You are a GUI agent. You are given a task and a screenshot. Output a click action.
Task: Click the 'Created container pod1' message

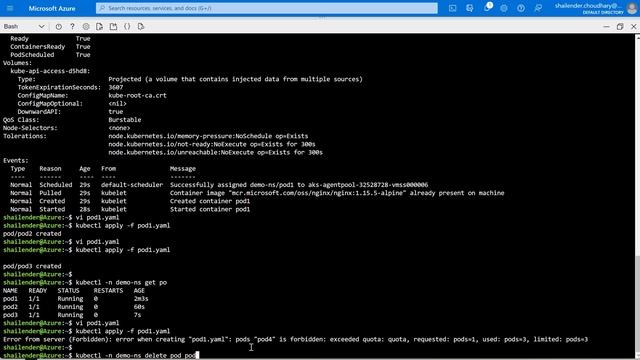(x=210, y=201)
